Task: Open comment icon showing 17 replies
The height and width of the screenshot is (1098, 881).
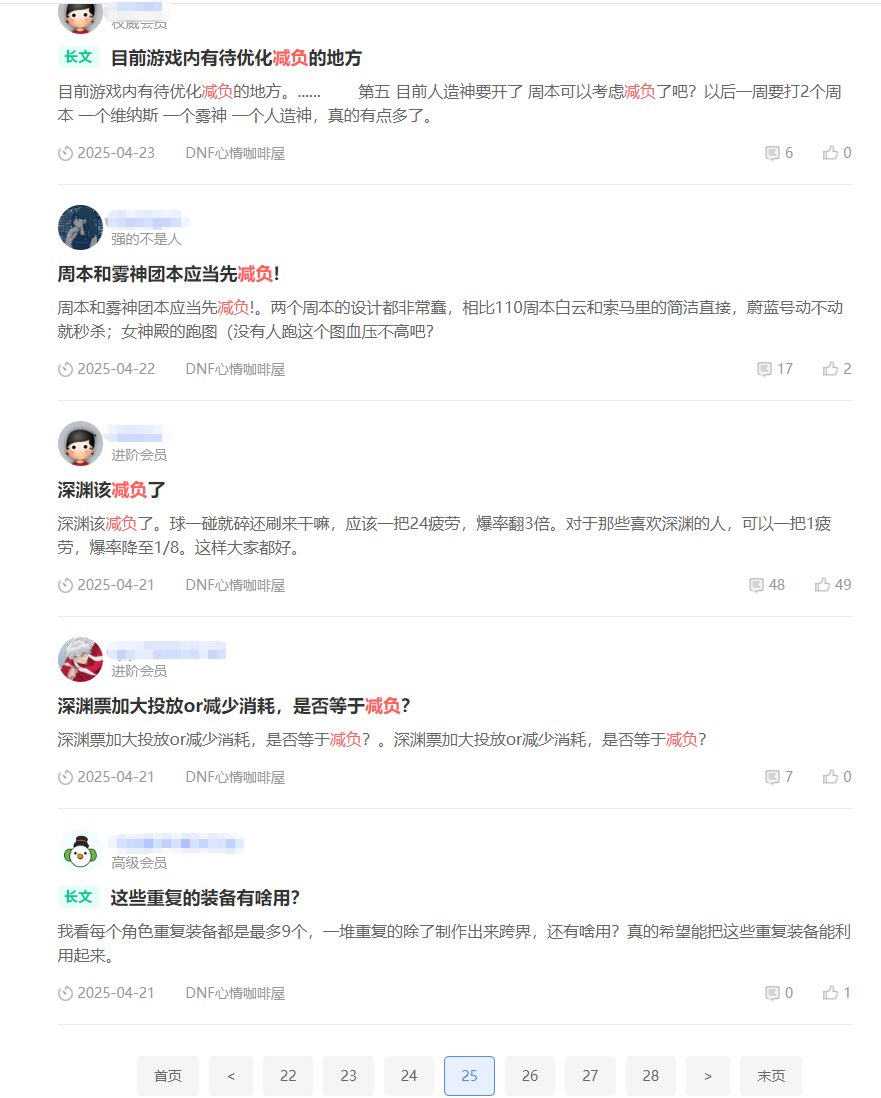Action: pyautogui.click(x=764, y=369)
